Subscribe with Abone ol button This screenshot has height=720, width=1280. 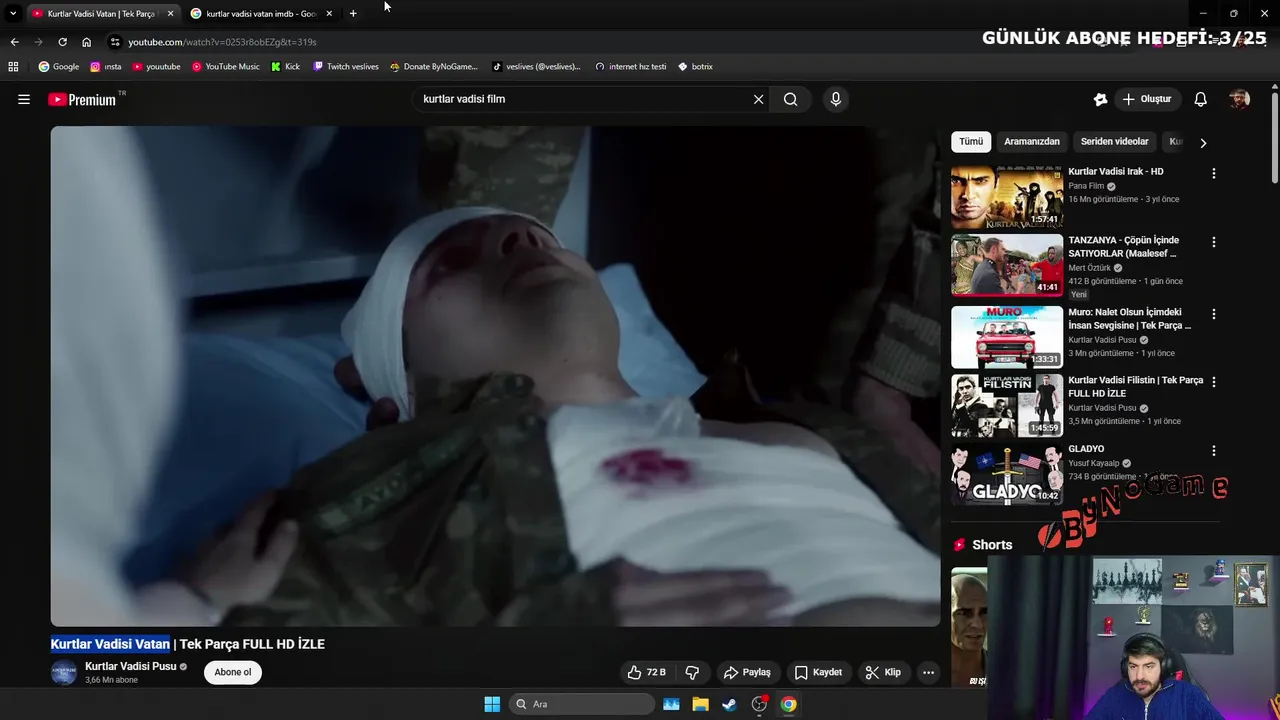[x=233, y=672]
